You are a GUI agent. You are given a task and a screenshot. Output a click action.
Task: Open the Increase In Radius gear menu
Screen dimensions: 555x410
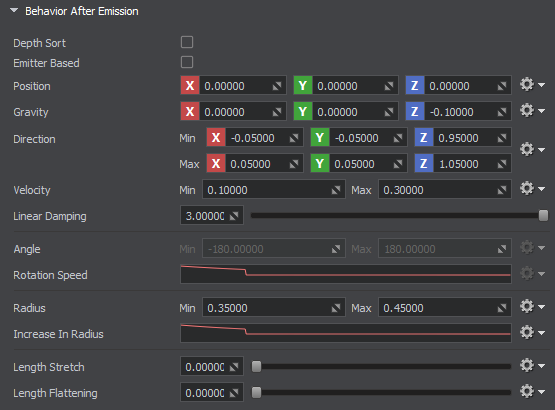(x=532, y=333)
